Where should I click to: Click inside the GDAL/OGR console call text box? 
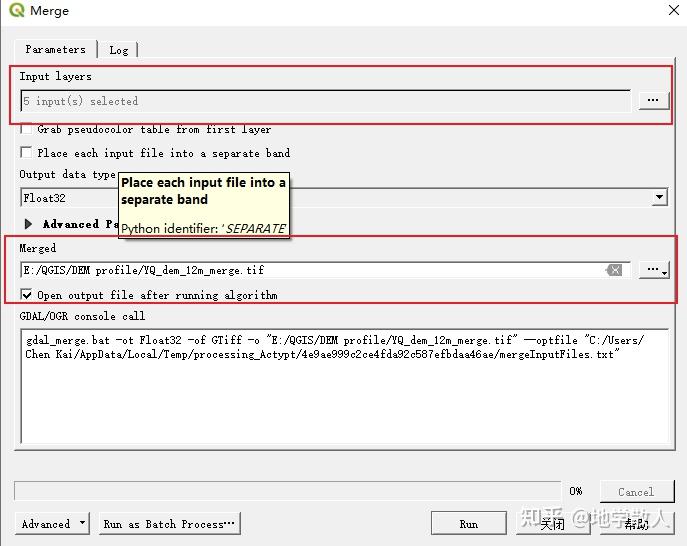coord(344,386)
